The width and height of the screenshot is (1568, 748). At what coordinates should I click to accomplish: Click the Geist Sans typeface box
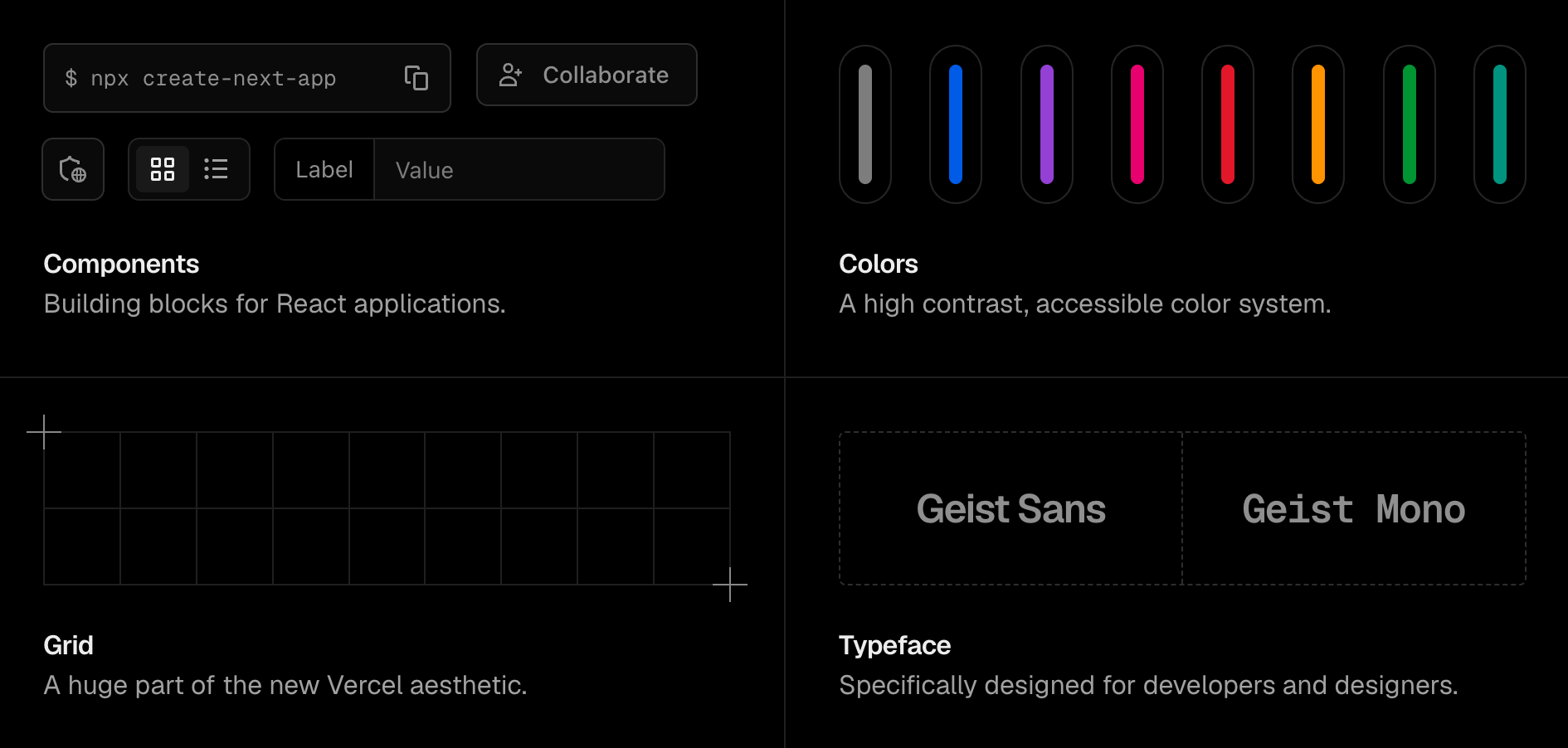click(x=1010, y=508)
